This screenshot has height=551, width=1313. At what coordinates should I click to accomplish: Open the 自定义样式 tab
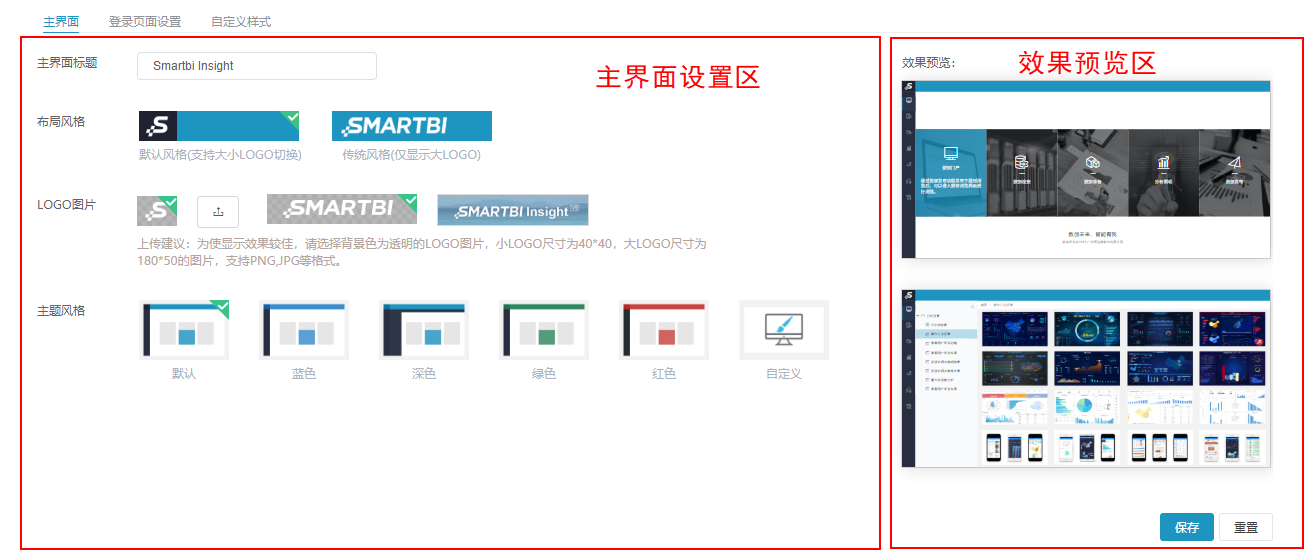coord(241,21)
